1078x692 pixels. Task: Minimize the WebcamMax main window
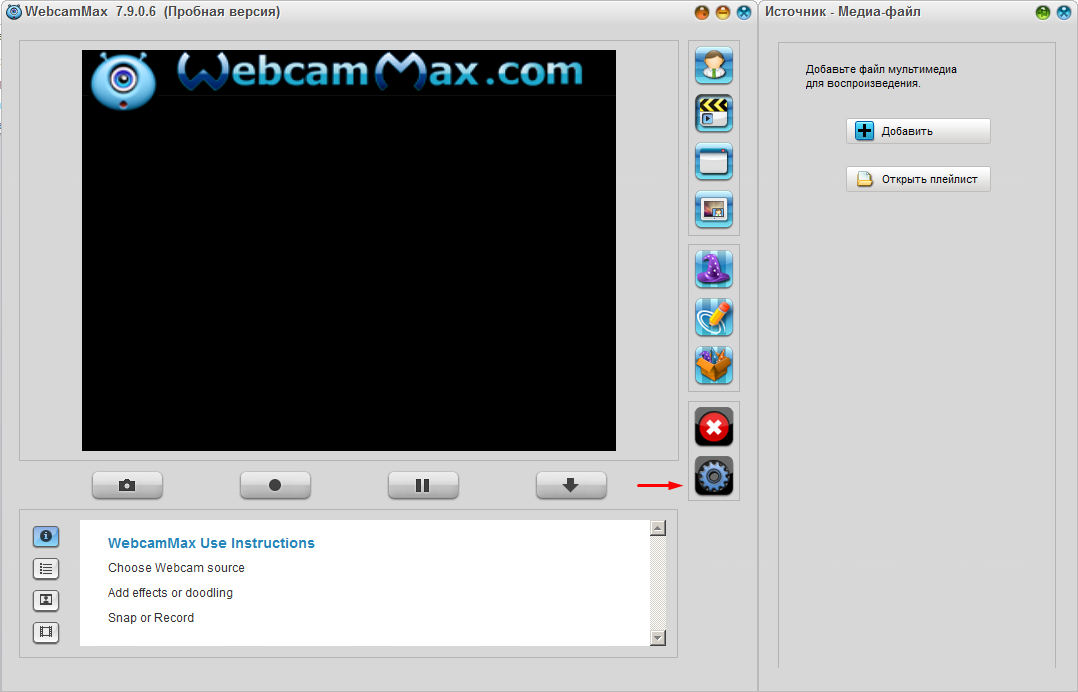click(723, 12)
